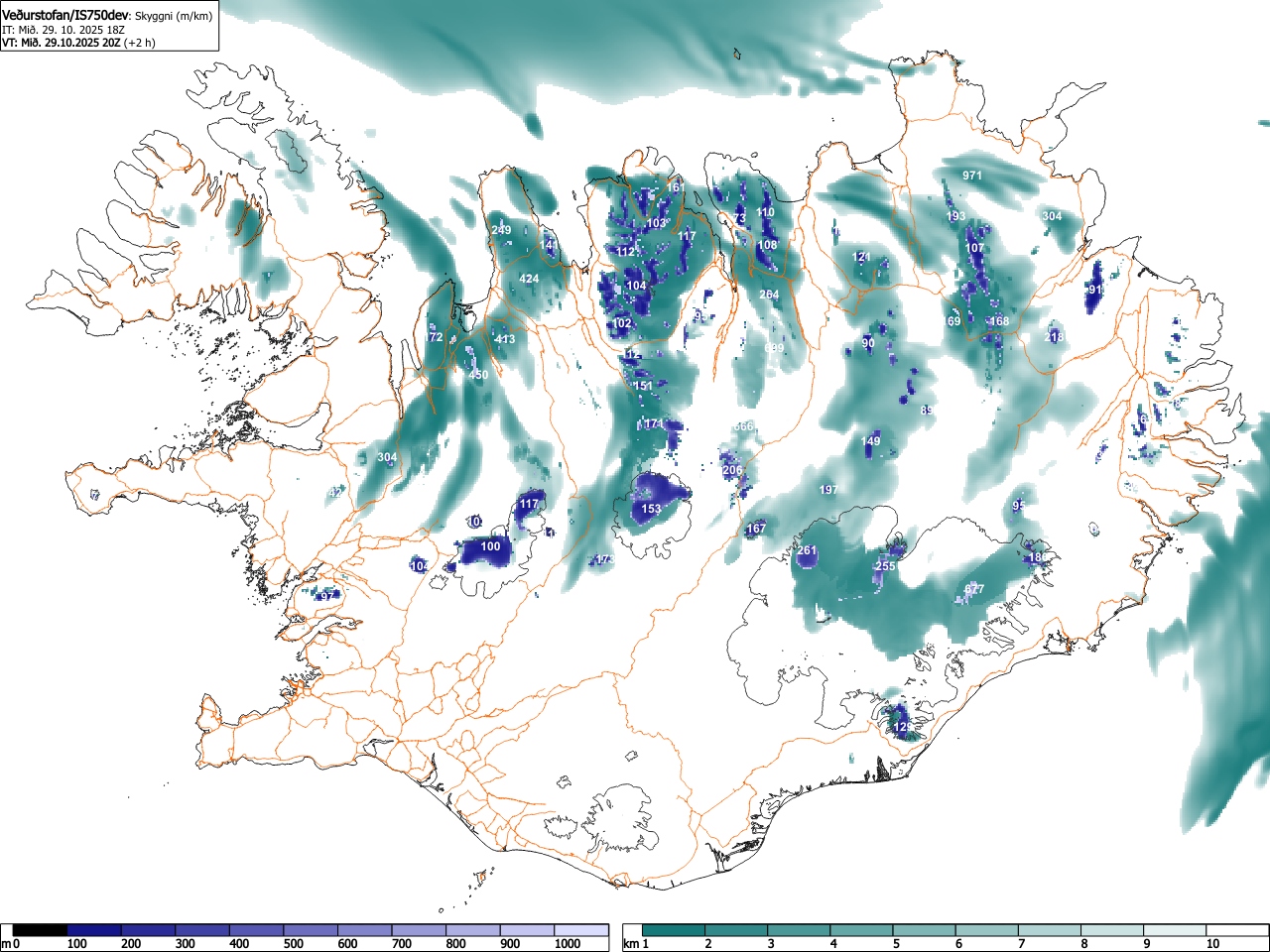
Task: Click the 424 visibility value on map
Action: (529, 279)
